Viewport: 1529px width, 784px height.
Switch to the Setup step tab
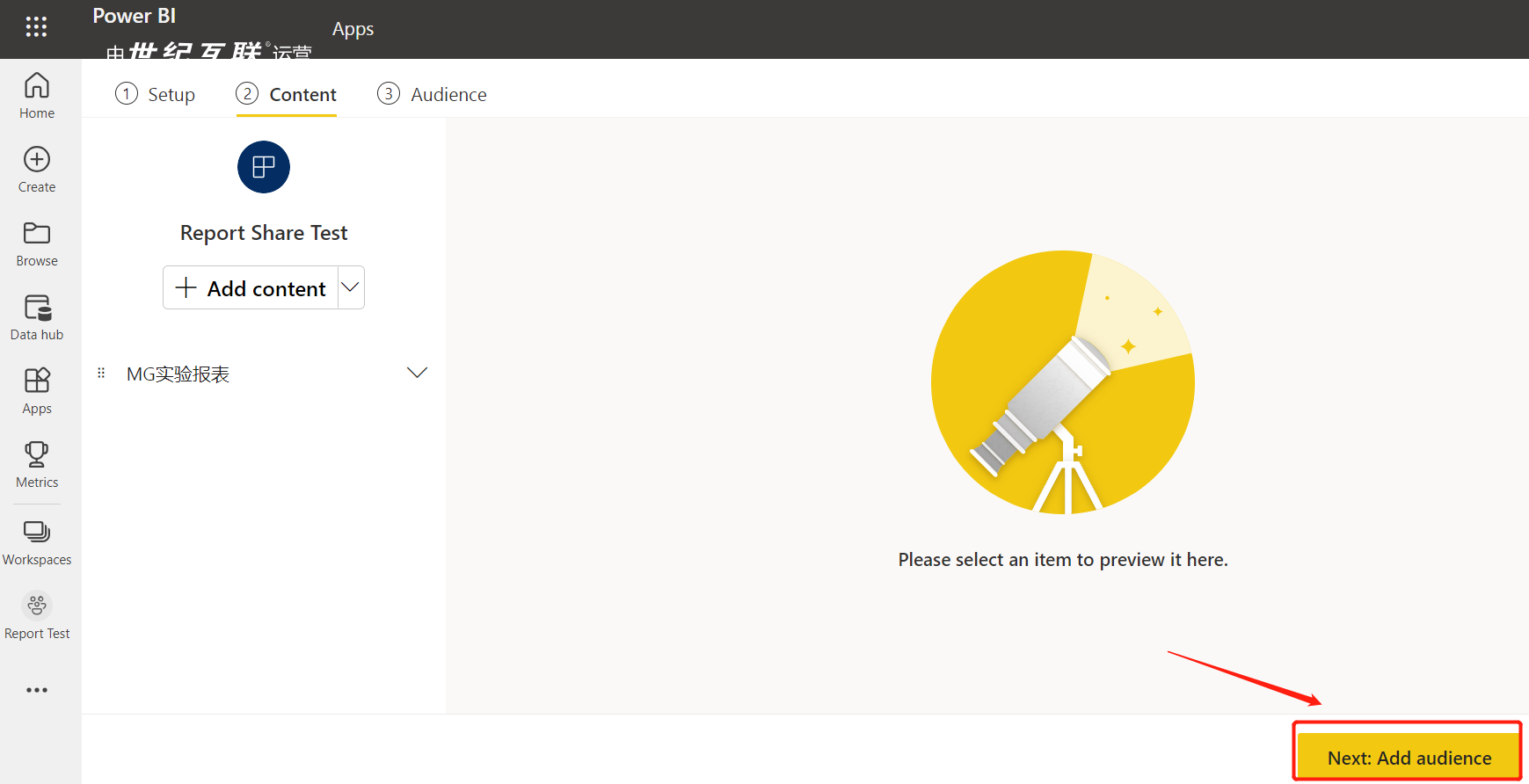pos(156,94)
